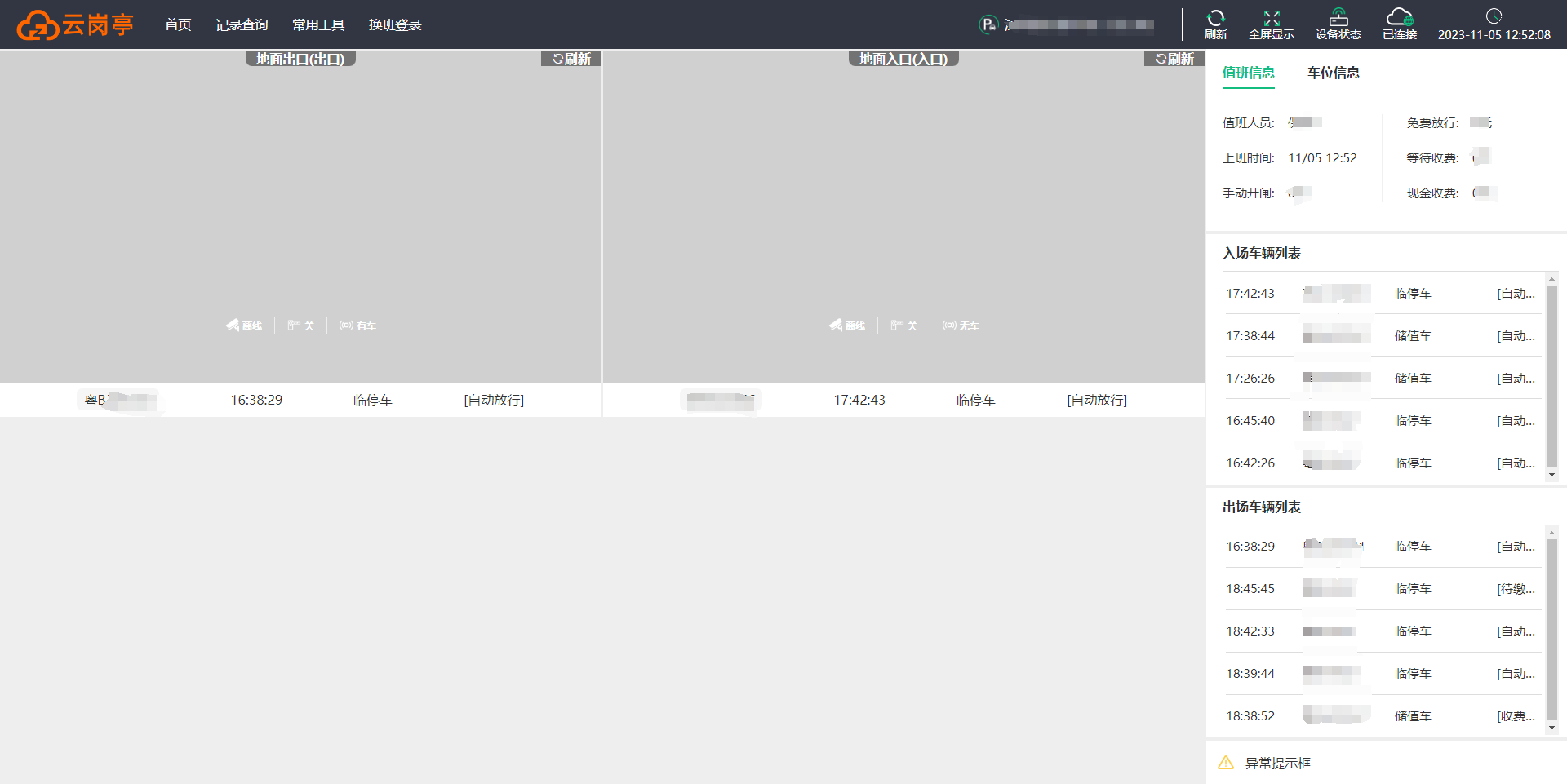The image size is (1567, 784).
Task: Open the 常用工具 menu
Action: tap(318, 24)
